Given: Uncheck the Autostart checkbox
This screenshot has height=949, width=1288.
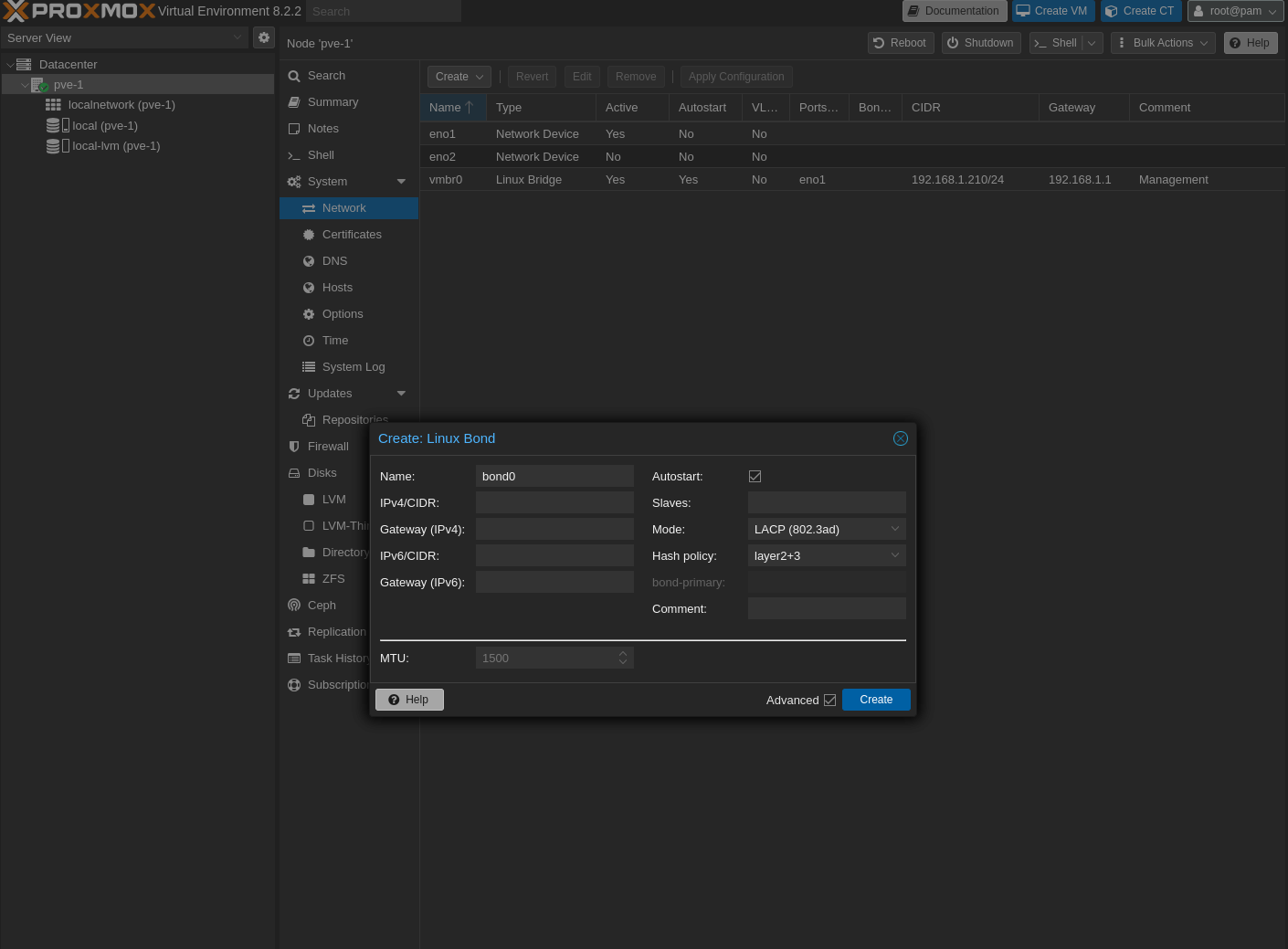Looking at the screenshot, I should pyautogui.click(x=755, y=477).
